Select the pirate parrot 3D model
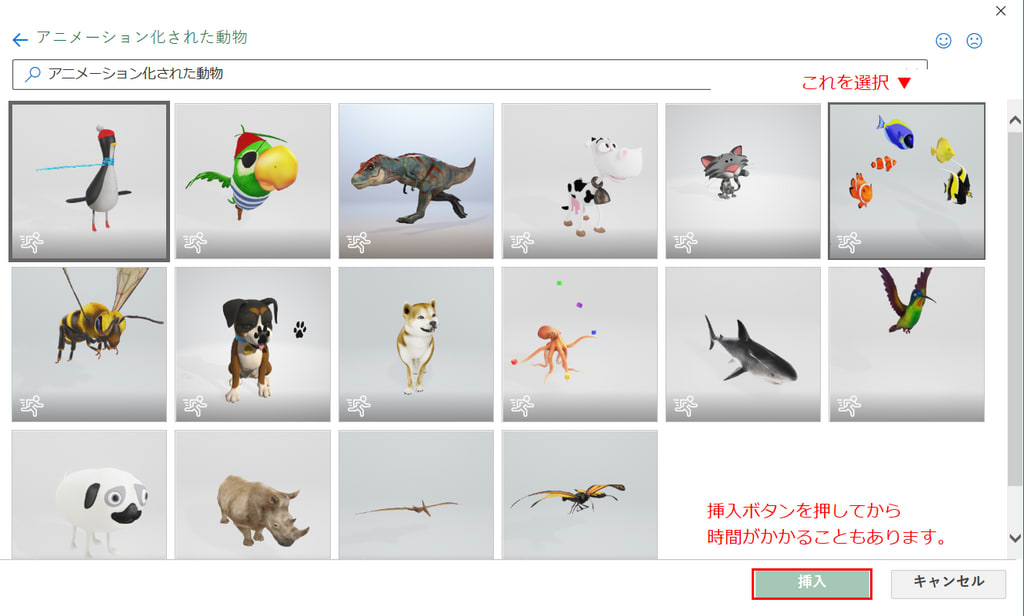 click(253, 181)
